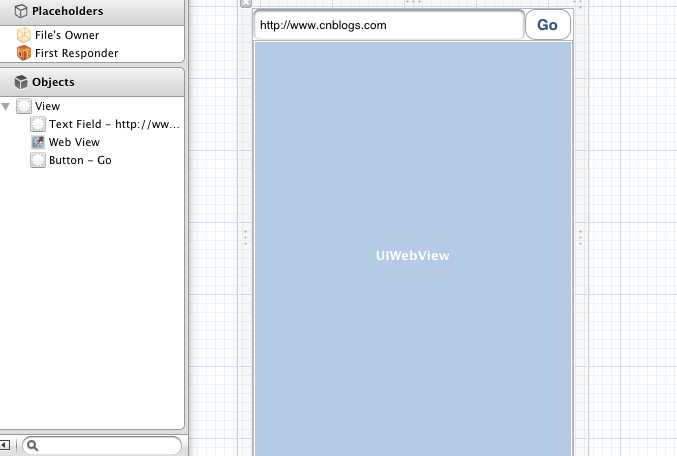The image size is (677, 456).
Task: Click the Web View object icon
Action: pyautogui.click(x=38, y=142)
